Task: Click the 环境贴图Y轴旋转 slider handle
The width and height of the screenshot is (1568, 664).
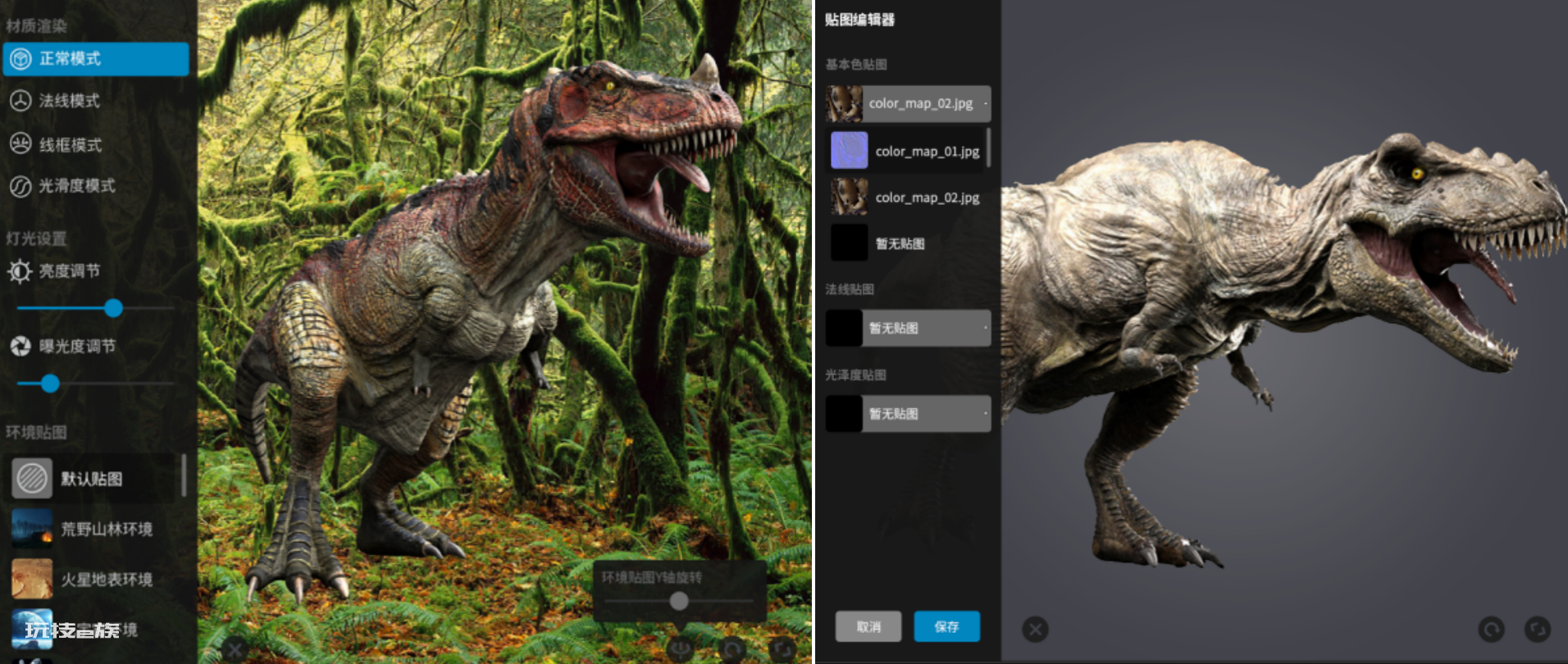Action: coord(679,601)
